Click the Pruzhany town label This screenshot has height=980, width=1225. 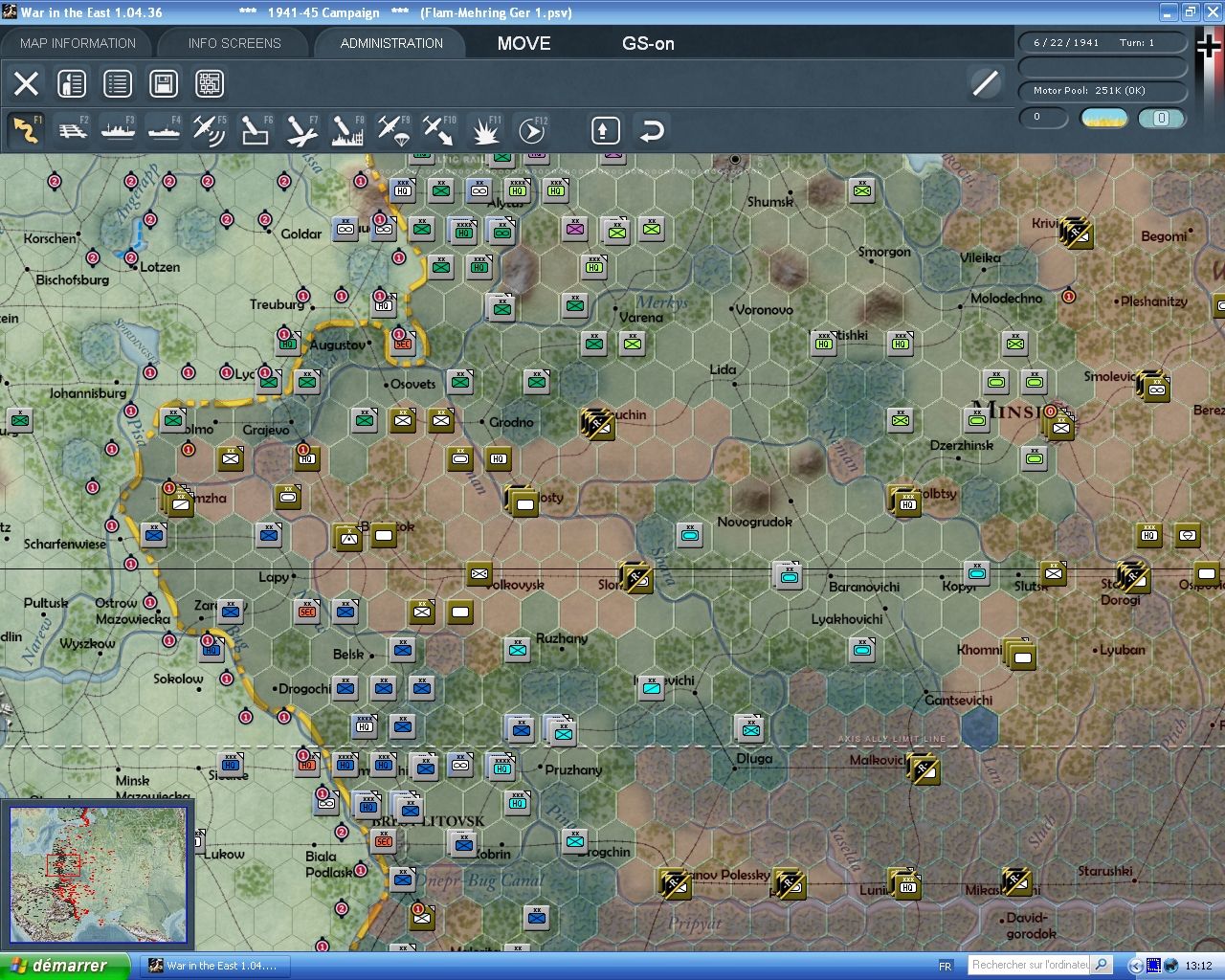coord(573,769)
